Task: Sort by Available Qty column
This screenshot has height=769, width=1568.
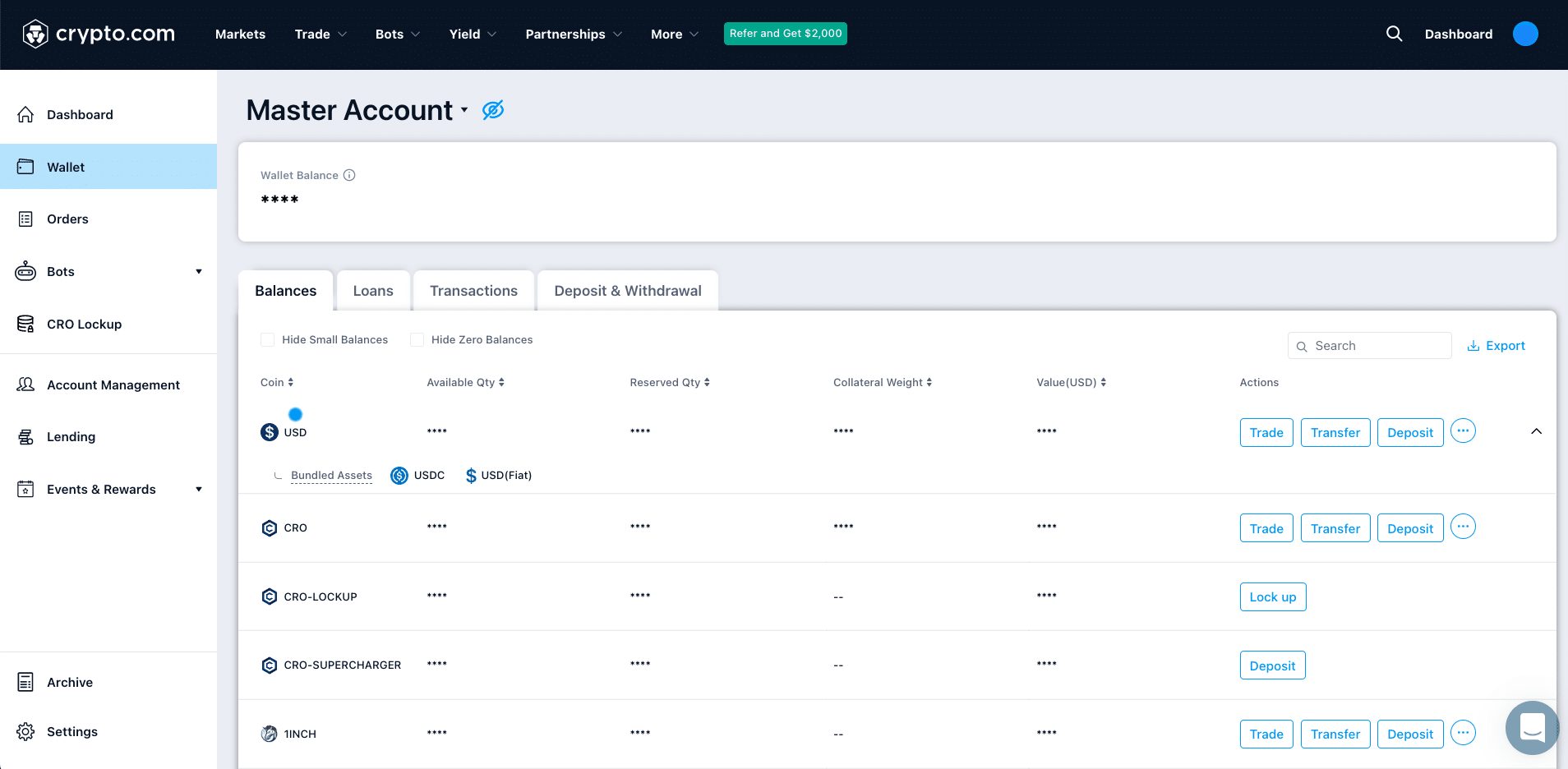Action: click(466, 382)
